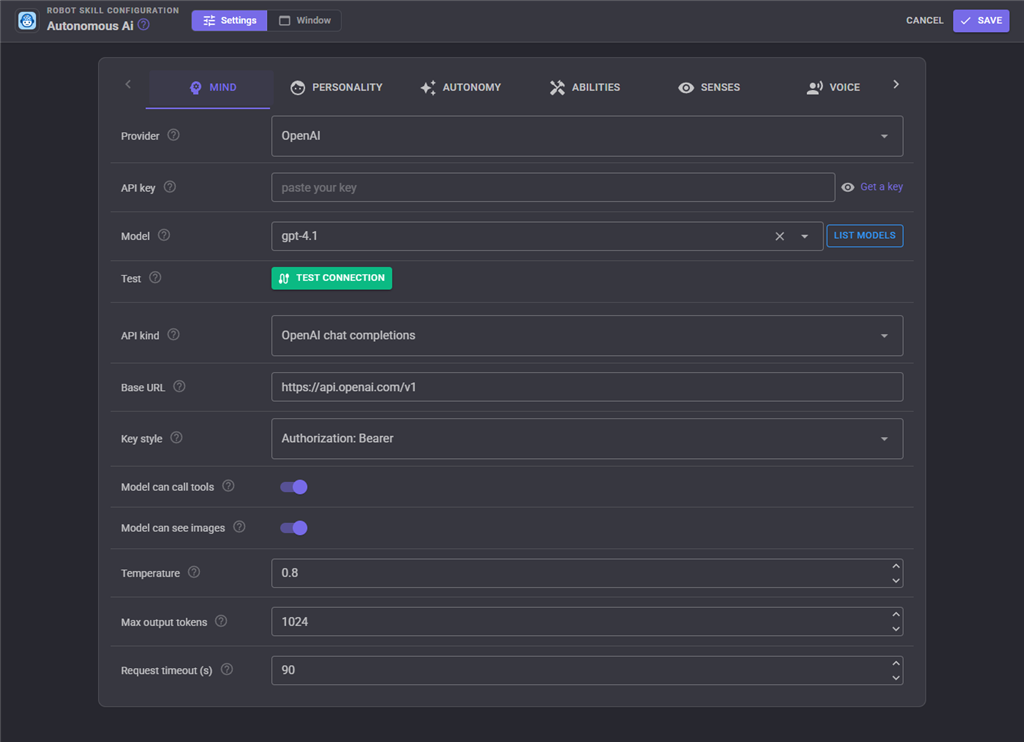
Task: Increase Max output tokens value
Action: (896, 615)
